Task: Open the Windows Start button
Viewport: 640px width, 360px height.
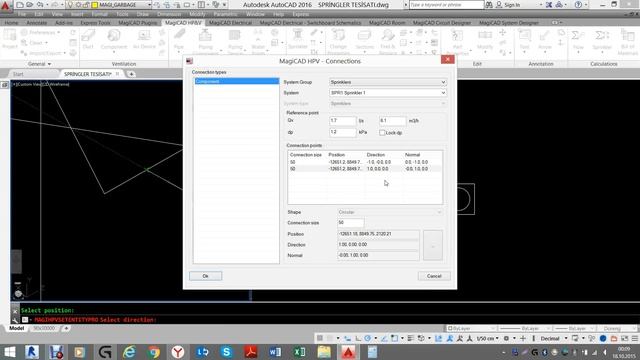Action: (9, 352)
